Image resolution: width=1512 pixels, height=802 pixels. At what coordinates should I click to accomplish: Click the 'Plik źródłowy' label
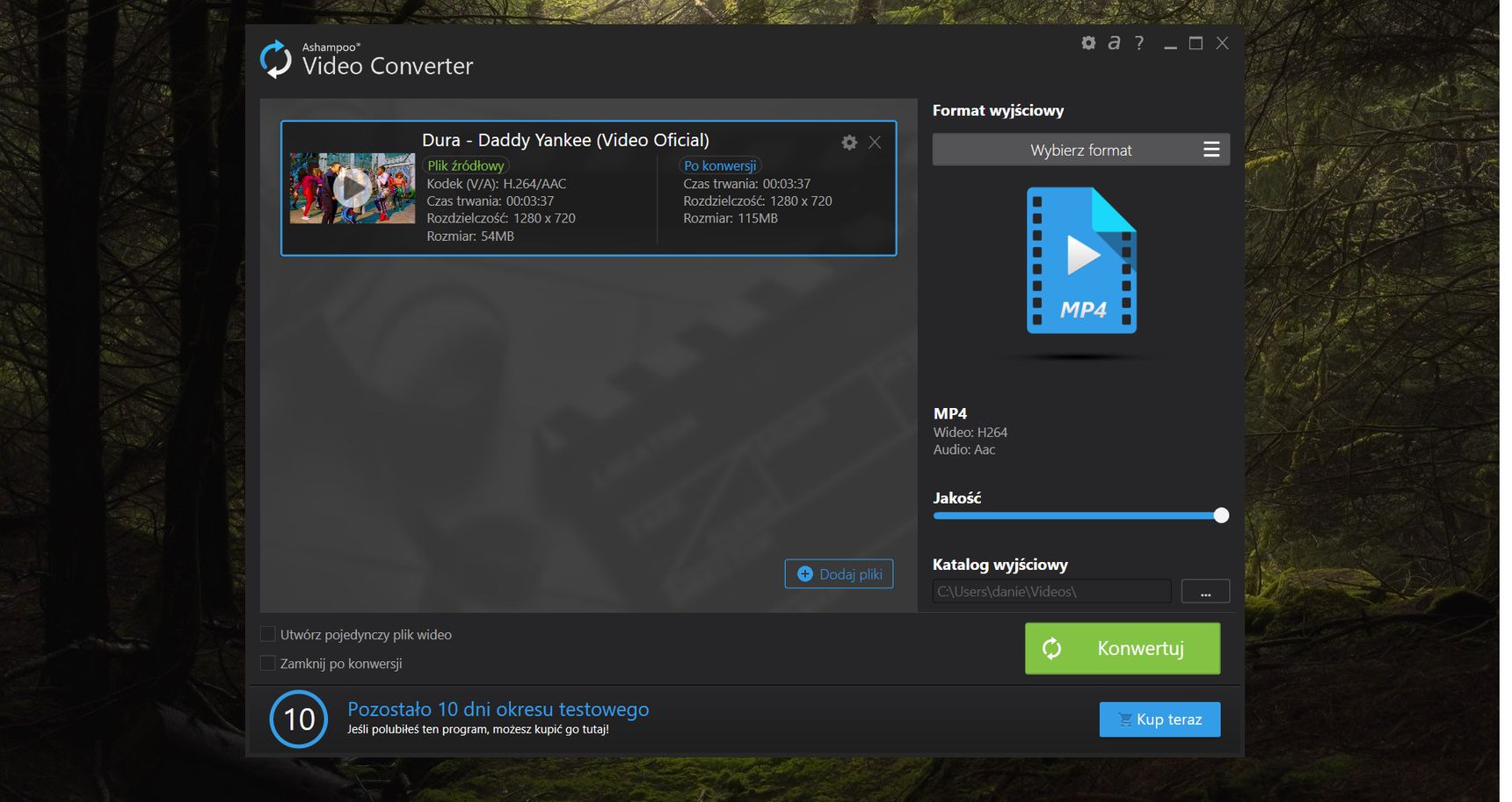466,165
